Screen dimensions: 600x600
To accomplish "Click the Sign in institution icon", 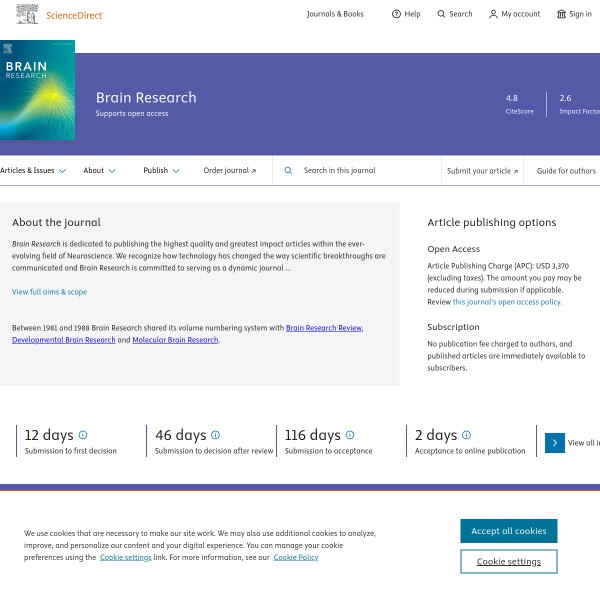I will pos(561,14).
